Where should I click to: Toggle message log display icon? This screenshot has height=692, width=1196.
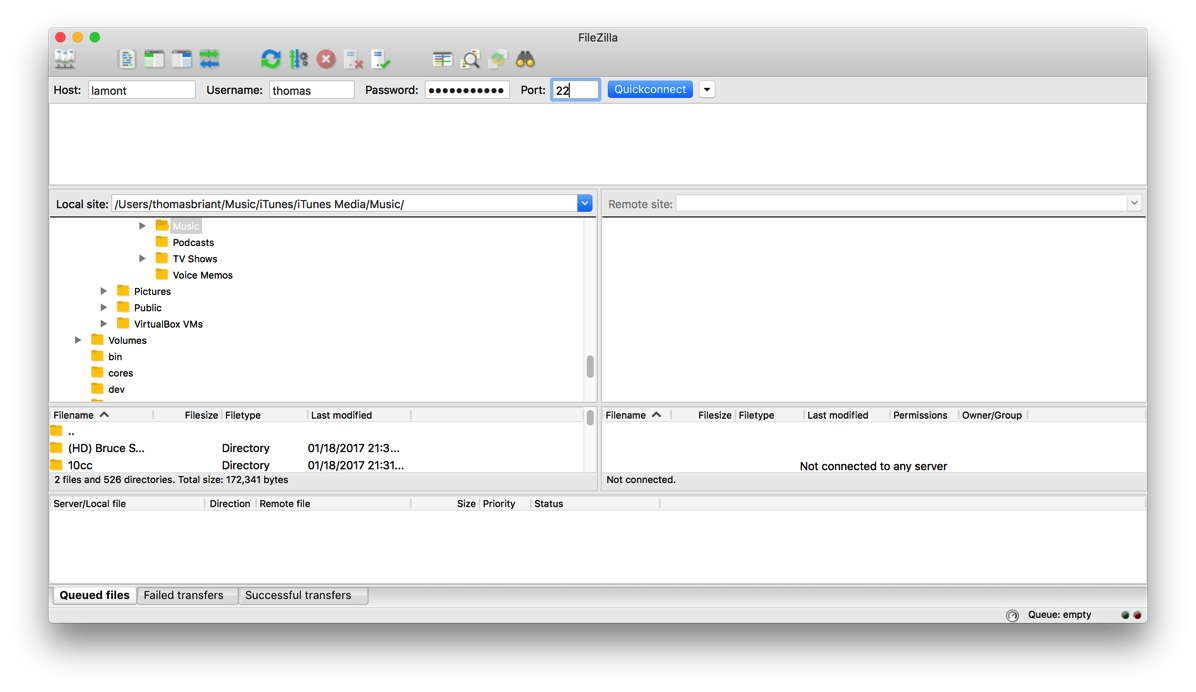coord(127,59)
